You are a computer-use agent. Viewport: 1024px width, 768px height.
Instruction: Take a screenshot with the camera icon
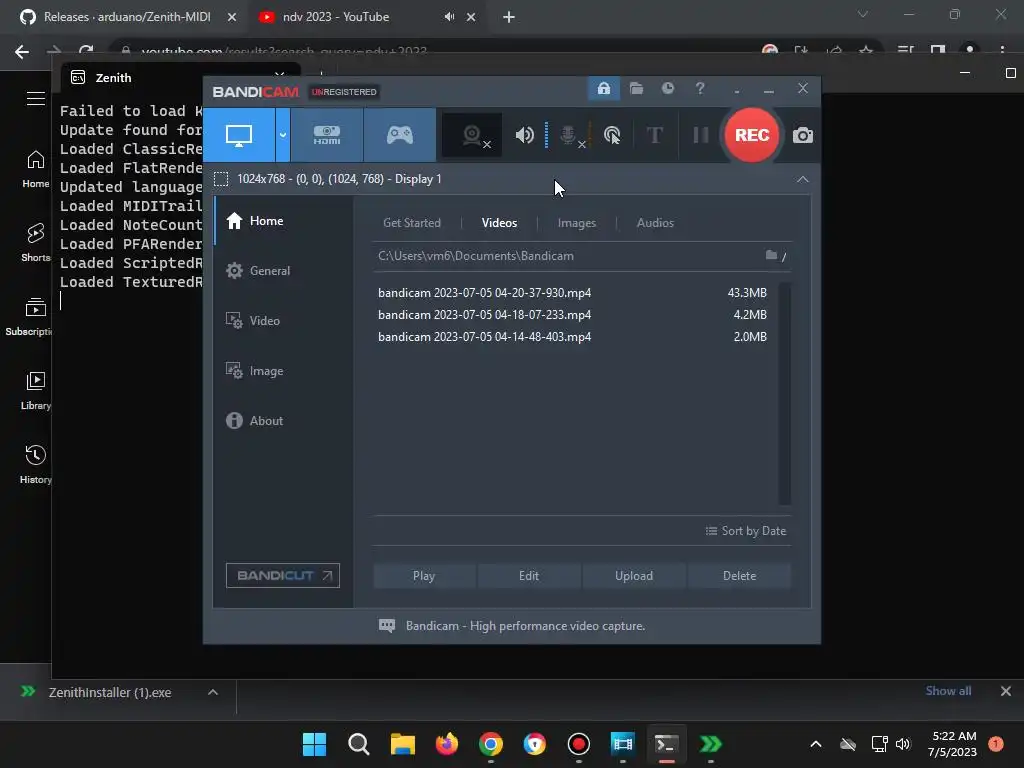(803, 135)
